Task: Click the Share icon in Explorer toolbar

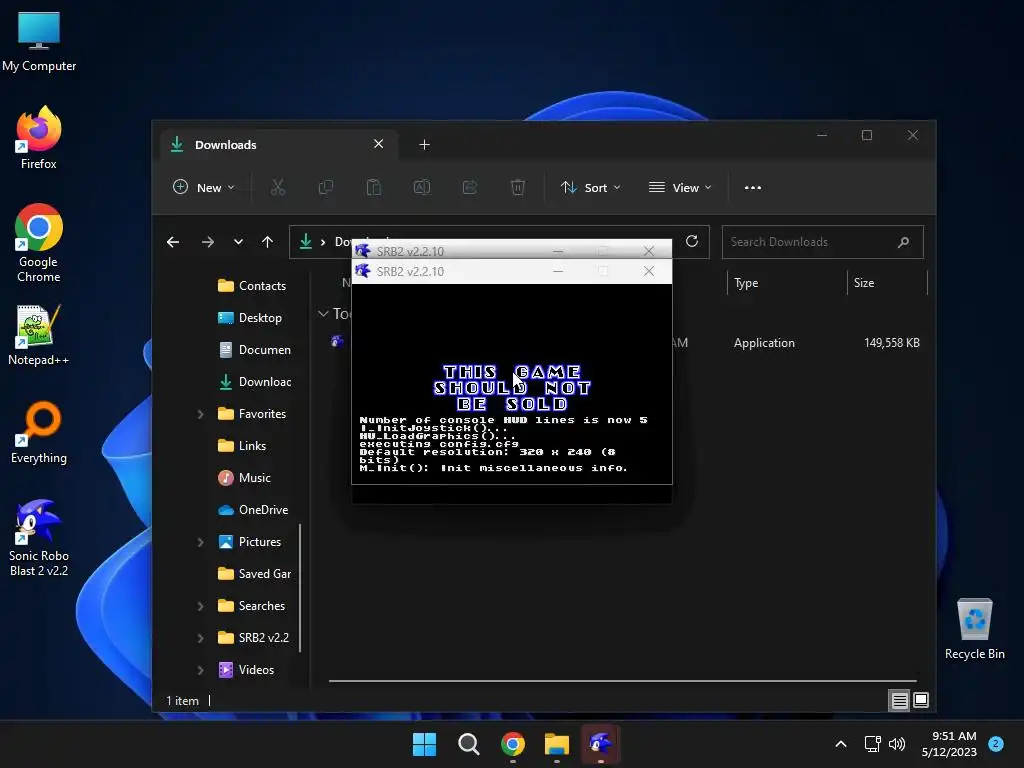Action: click(x=470, y=187)
